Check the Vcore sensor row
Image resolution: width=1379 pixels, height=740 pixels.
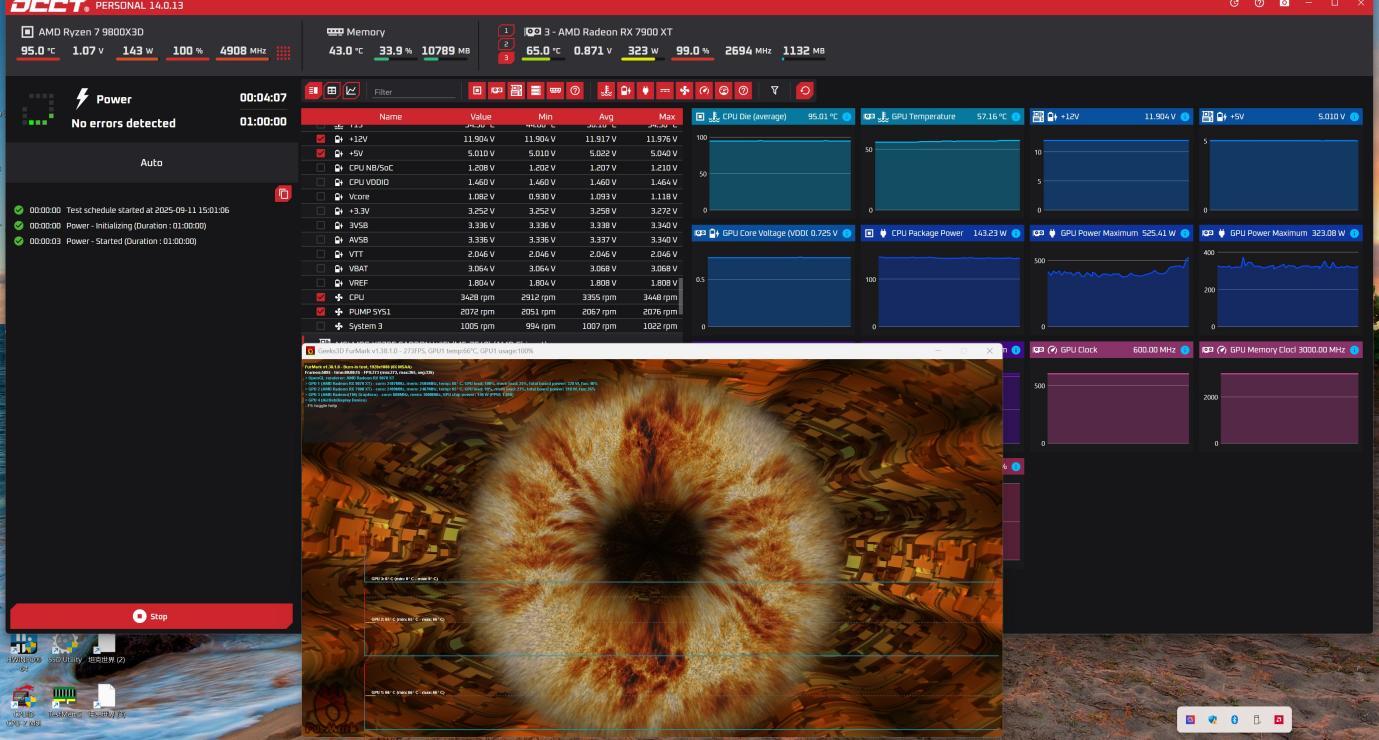[321, 197]
